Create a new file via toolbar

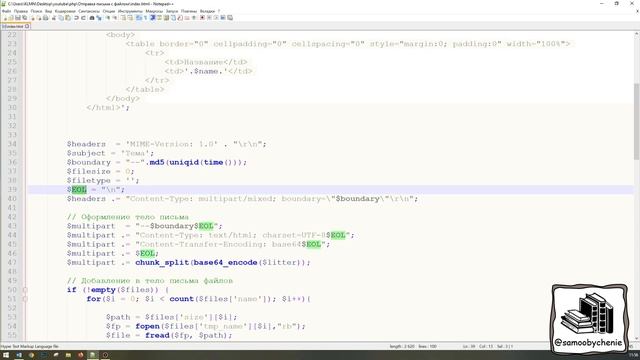click(5, 18)
